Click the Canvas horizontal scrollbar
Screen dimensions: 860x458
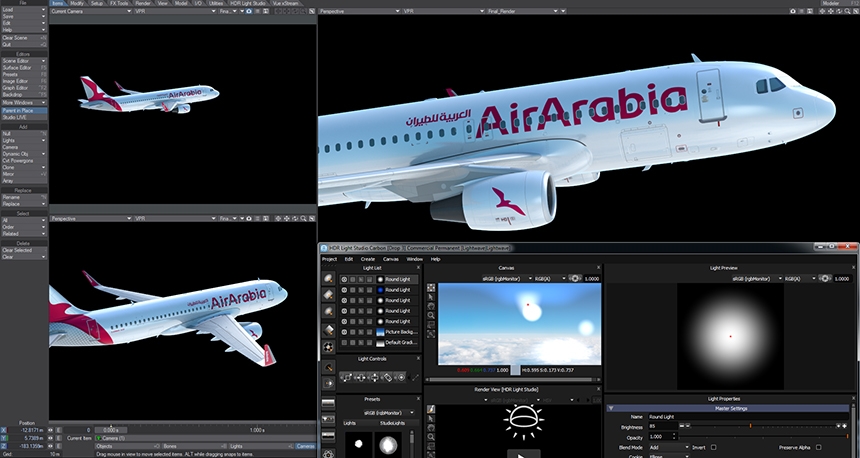[511, 380]
